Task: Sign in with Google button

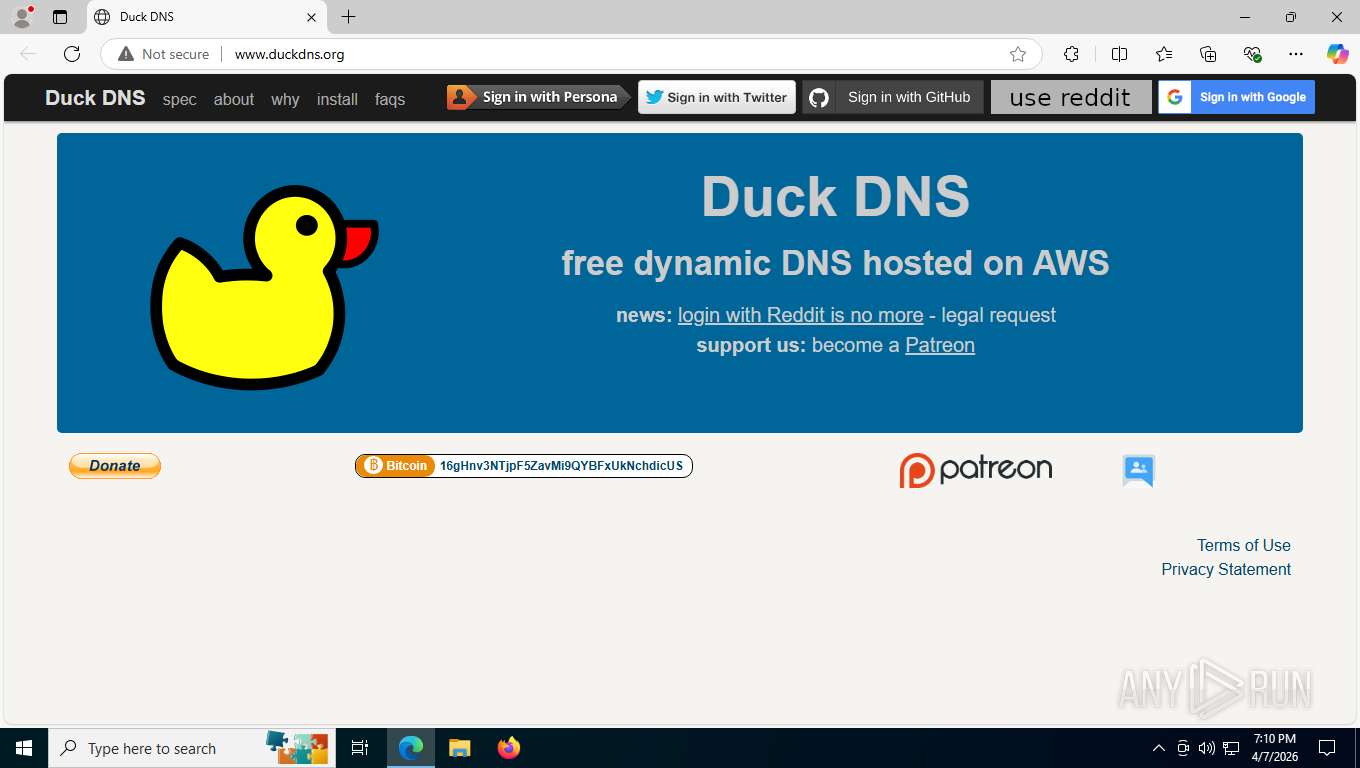Action: (1236, 97)
